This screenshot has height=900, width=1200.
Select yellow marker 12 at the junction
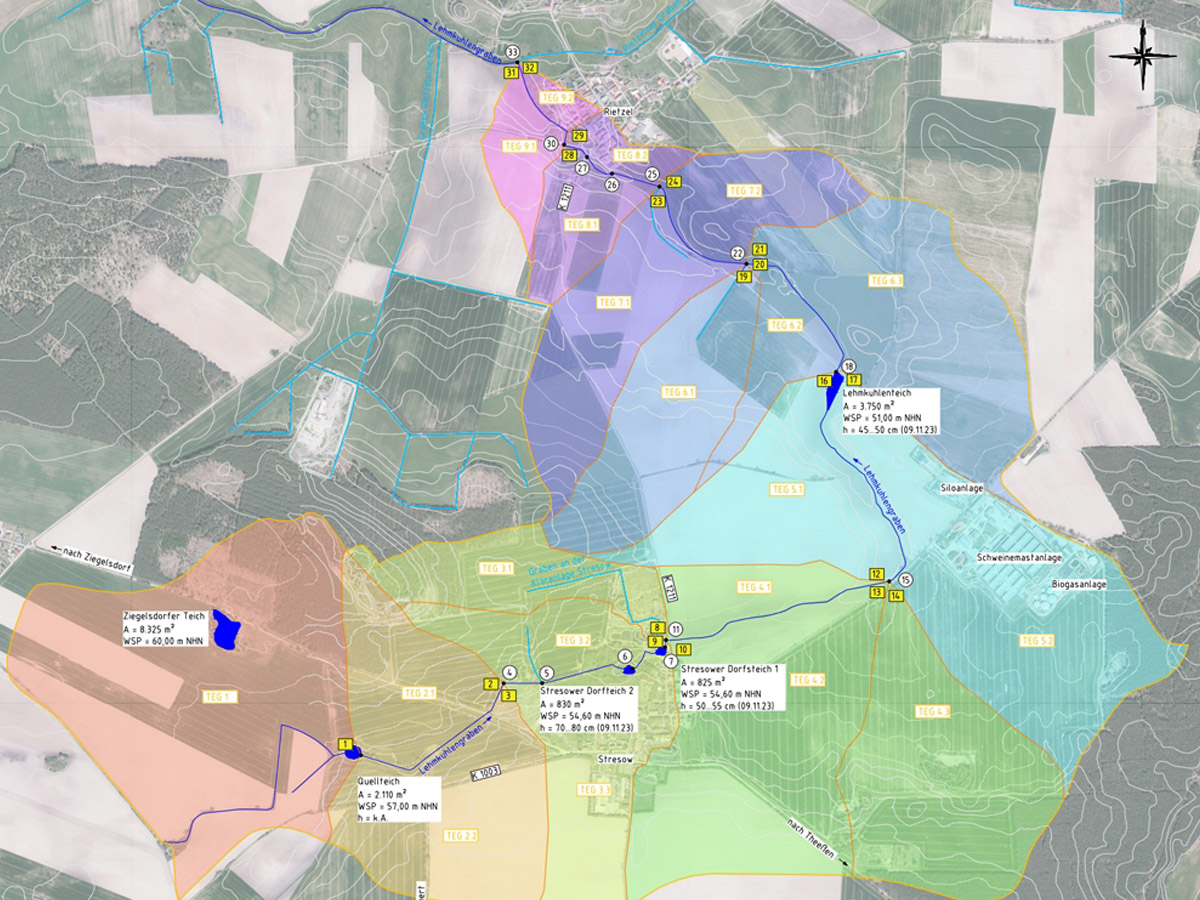point(876,574)
